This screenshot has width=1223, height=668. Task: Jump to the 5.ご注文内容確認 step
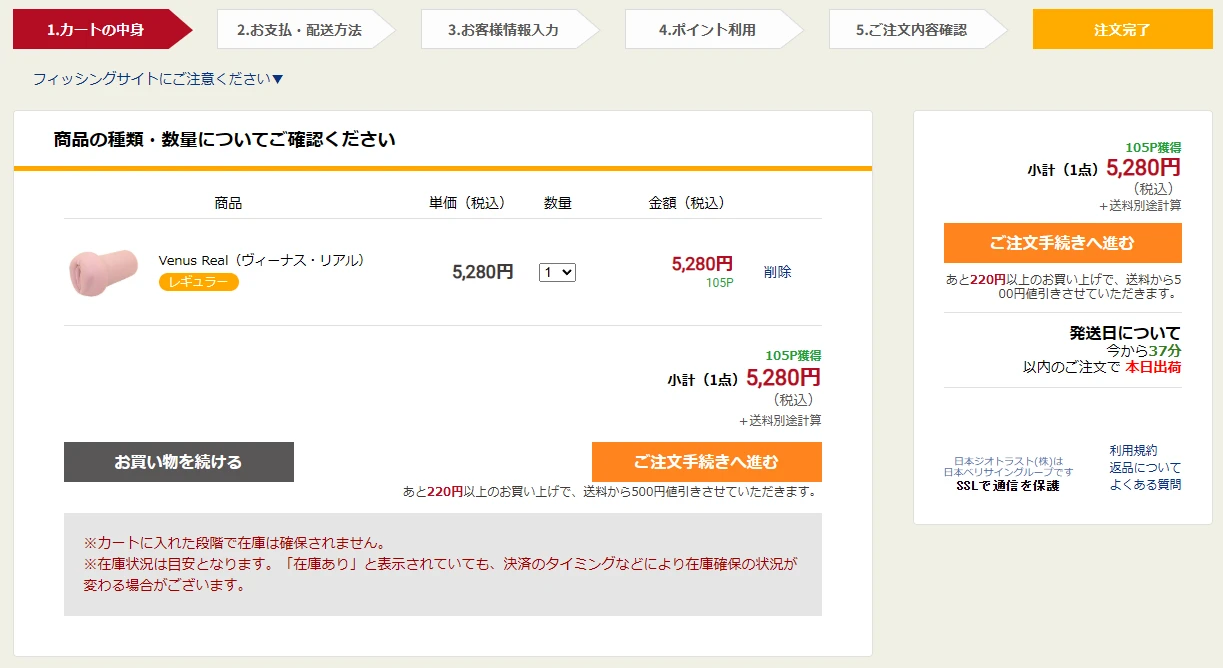tap(911, 30)
